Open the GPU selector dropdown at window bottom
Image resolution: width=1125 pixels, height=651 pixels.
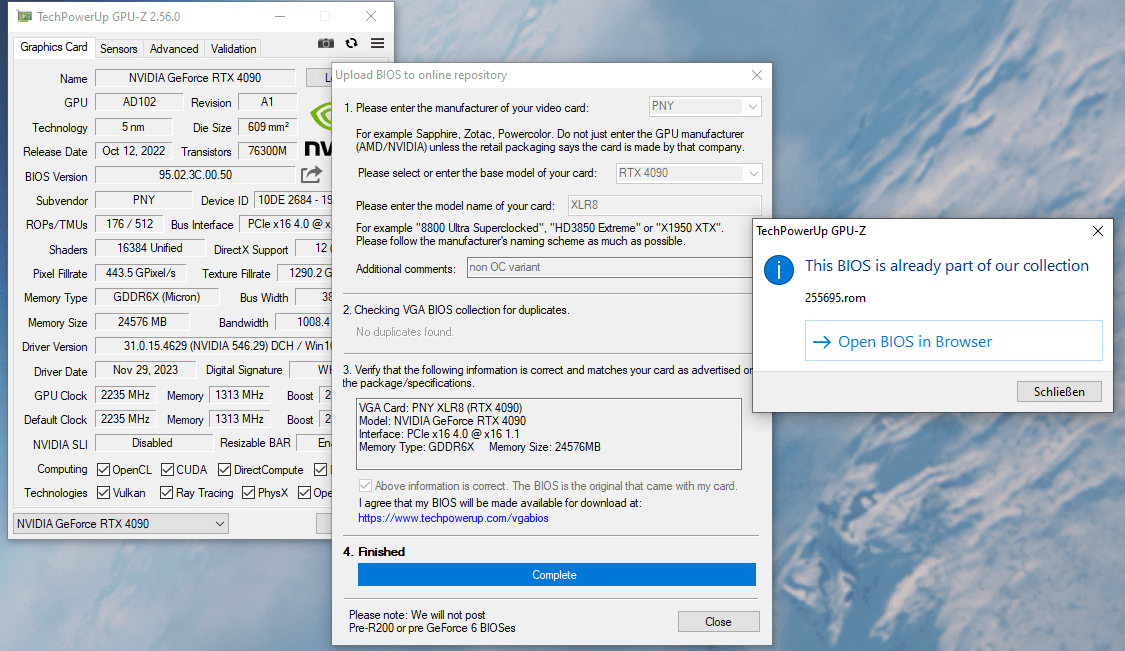coord(121,524)
